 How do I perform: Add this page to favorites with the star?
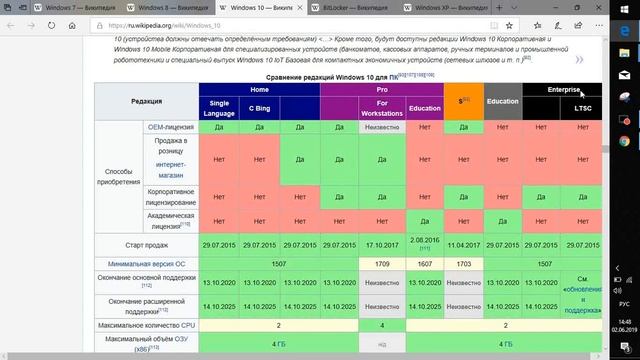pyautogui.click(x=509, y=25)
